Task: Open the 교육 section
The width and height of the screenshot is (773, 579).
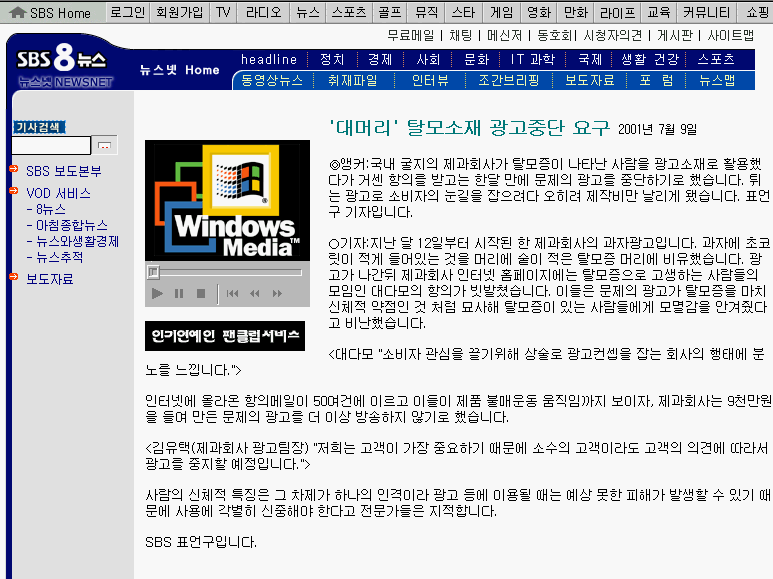Action: click(659, 12)
